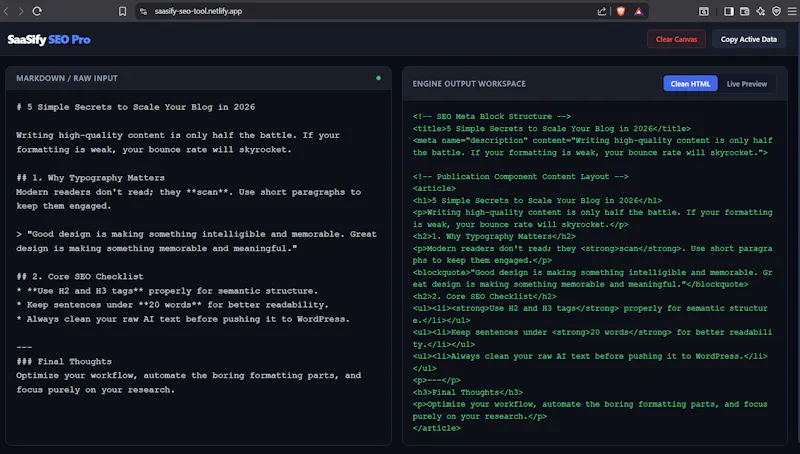Click '<h2>2. Core SEO Checklist</h2>' in output
Viewport: 800px width, 454px height.
[484, 296]
